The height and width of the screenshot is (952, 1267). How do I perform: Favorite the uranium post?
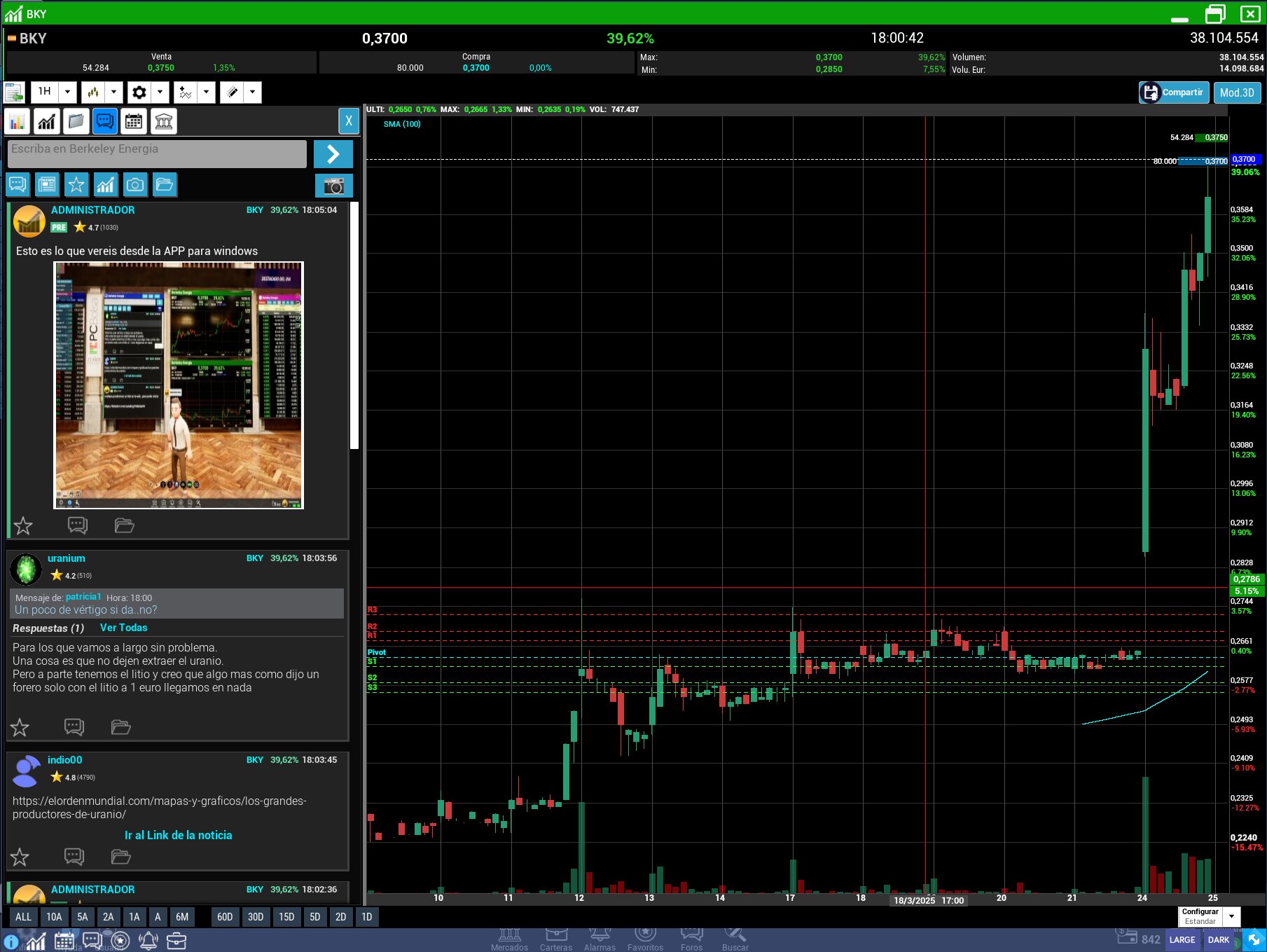coord(20,727)
